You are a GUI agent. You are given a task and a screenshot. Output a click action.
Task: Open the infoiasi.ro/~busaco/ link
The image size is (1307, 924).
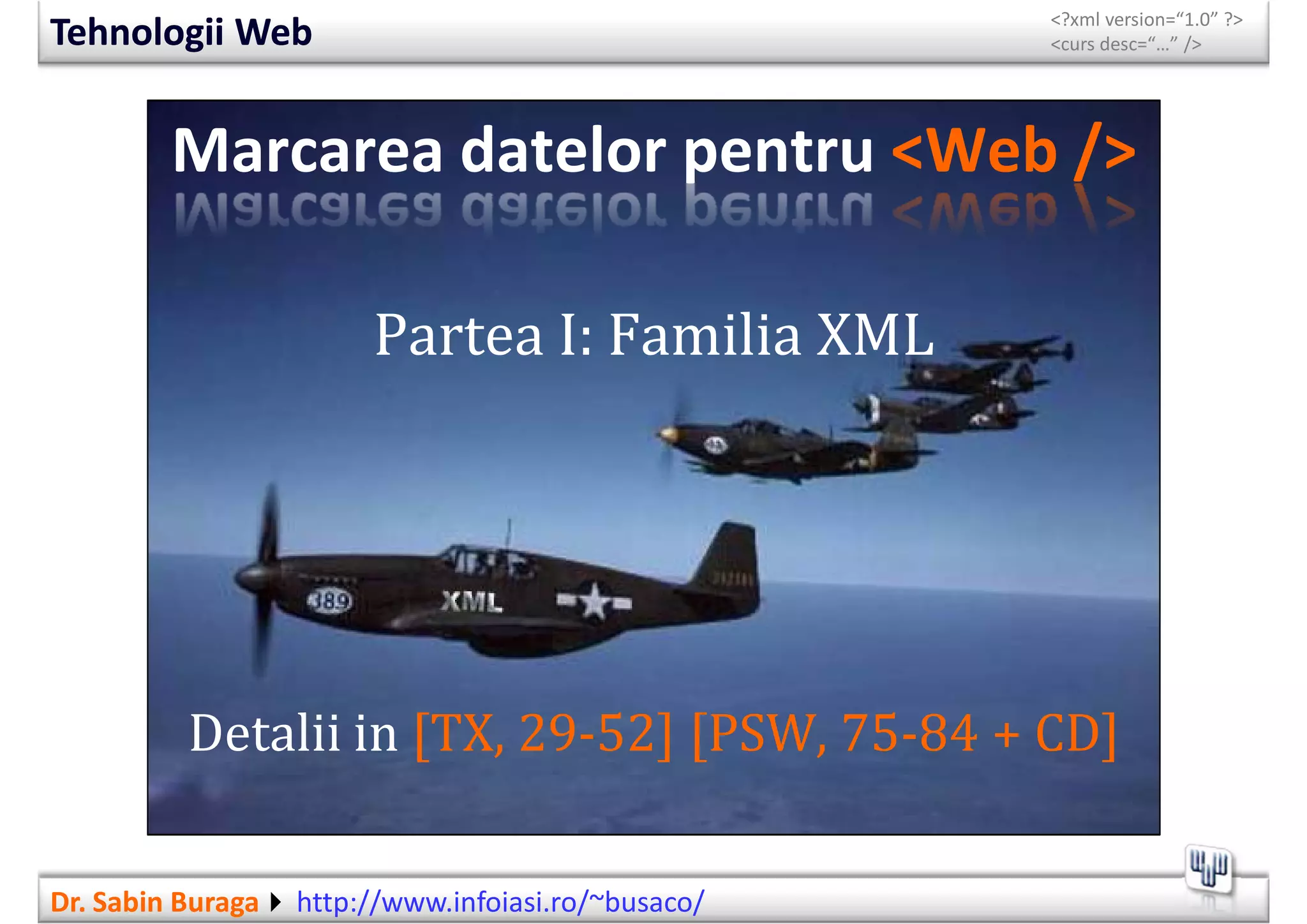tap(500, 902)
